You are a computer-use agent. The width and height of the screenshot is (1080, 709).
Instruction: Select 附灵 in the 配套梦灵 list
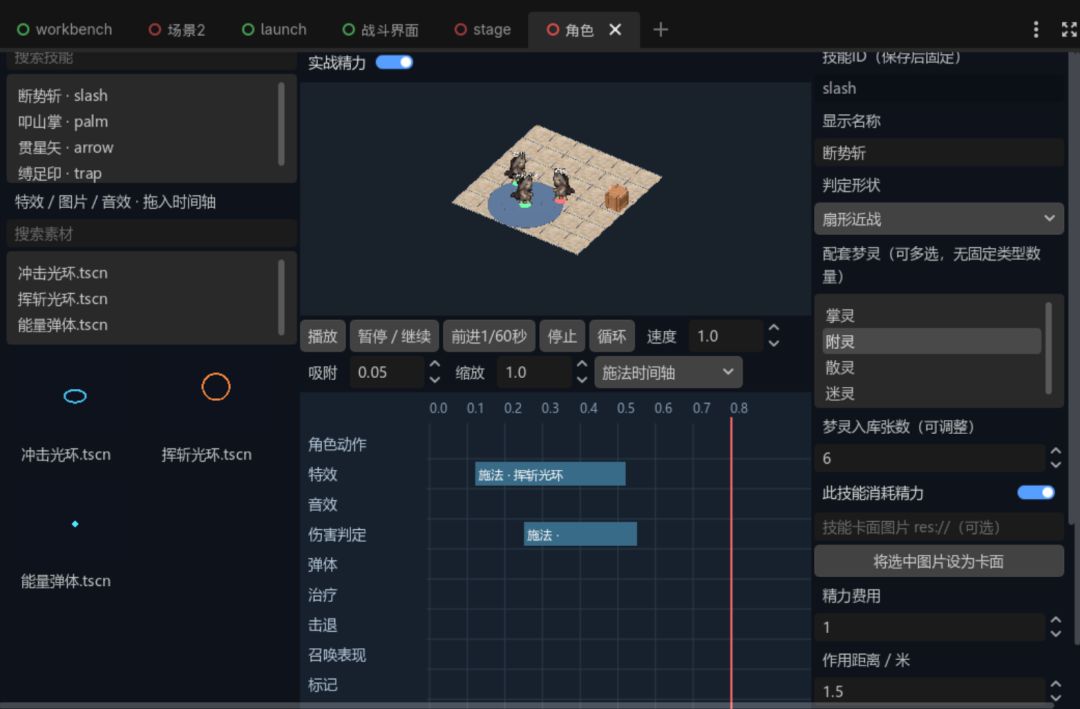pos(931,342)
